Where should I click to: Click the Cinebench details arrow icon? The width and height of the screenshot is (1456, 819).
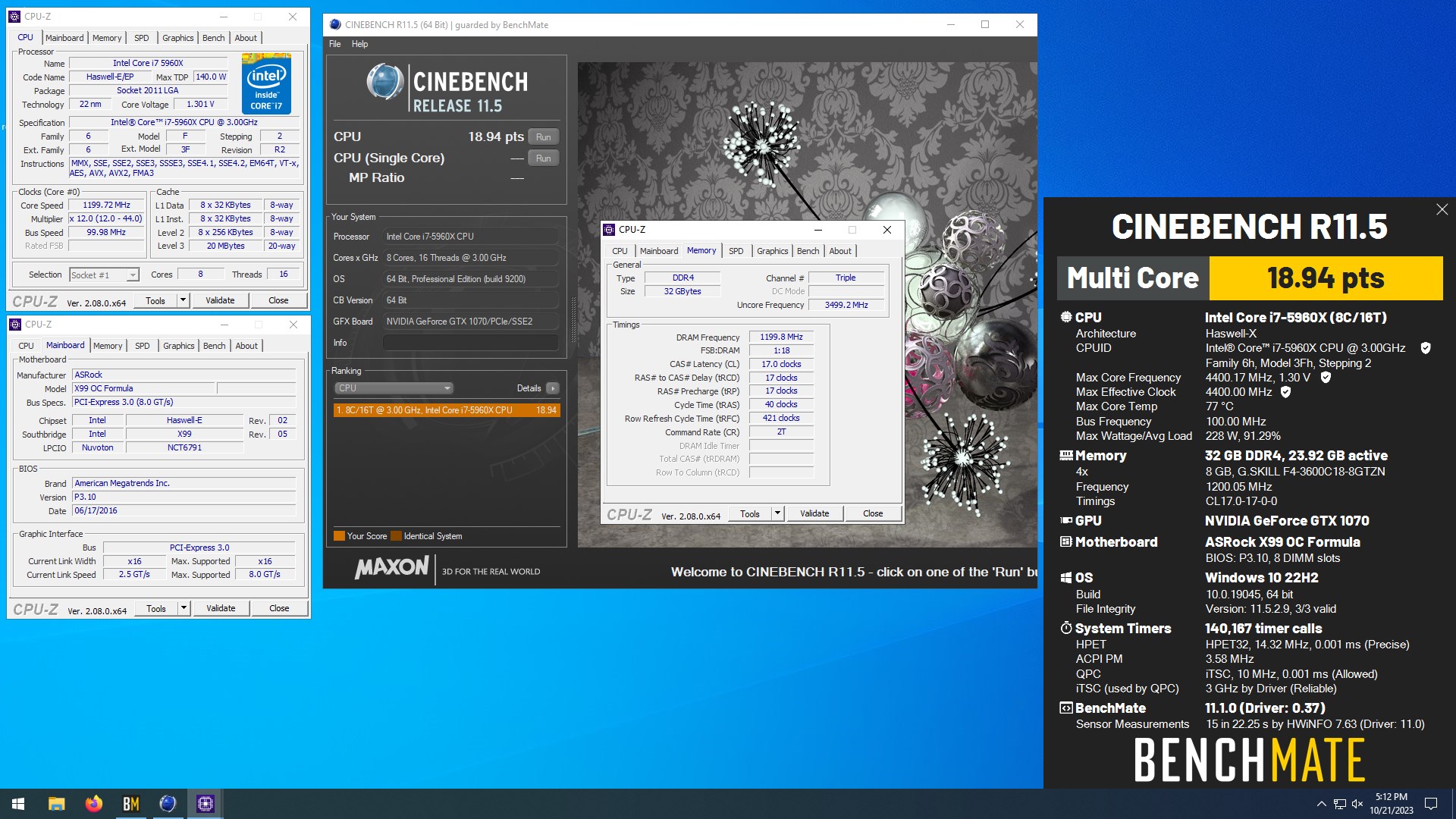pyautogui.click(x=553, y=388)
